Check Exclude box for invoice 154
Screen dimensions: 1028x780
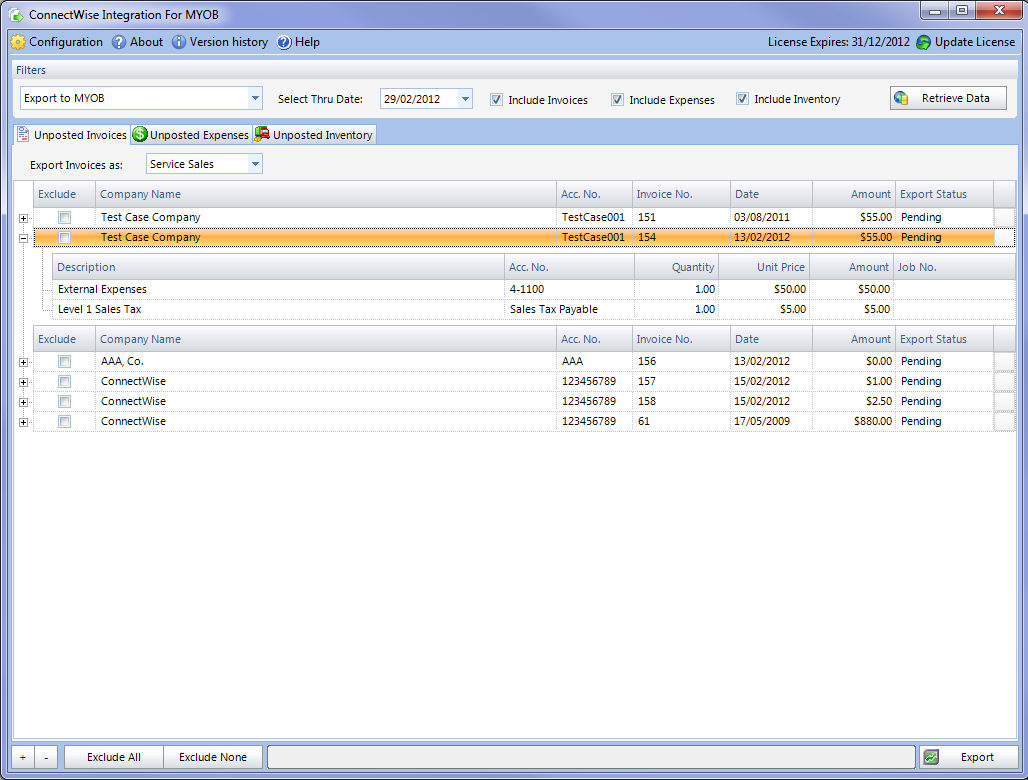pyautogui.click(x=64, y=237)
